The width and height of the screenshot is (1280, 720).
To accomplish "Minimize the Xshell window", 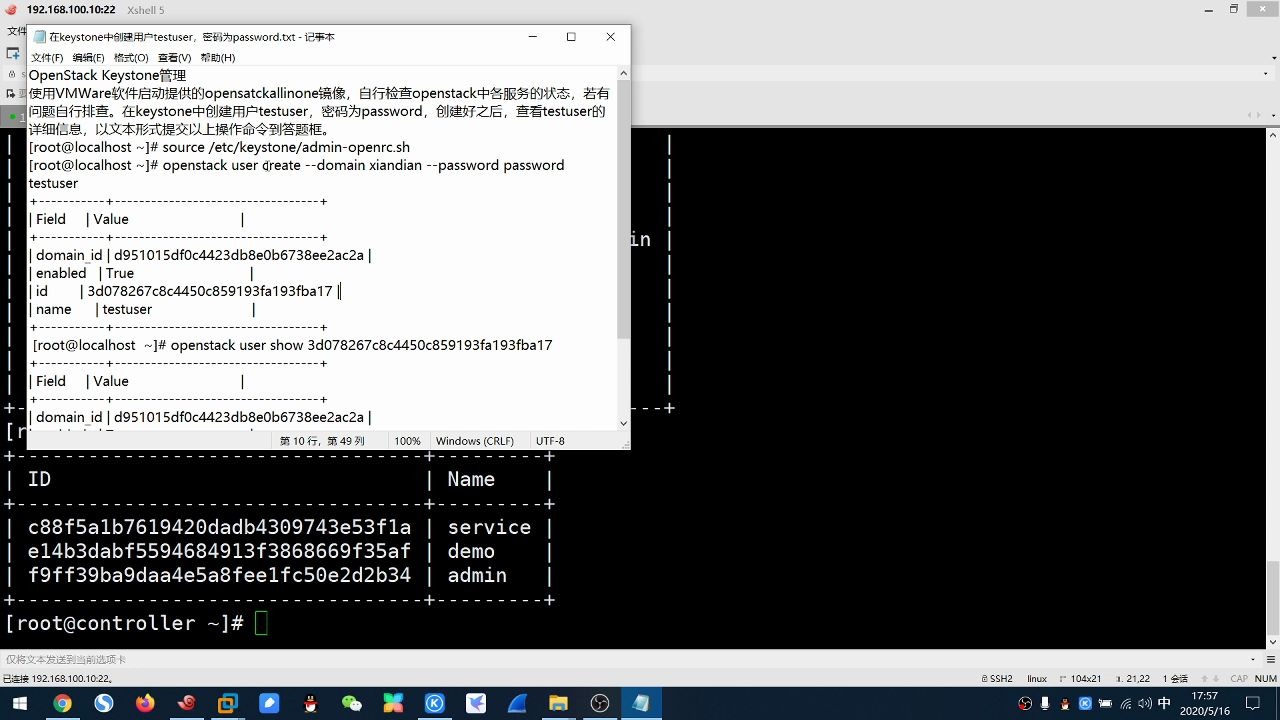I will tap(1207, 9).
